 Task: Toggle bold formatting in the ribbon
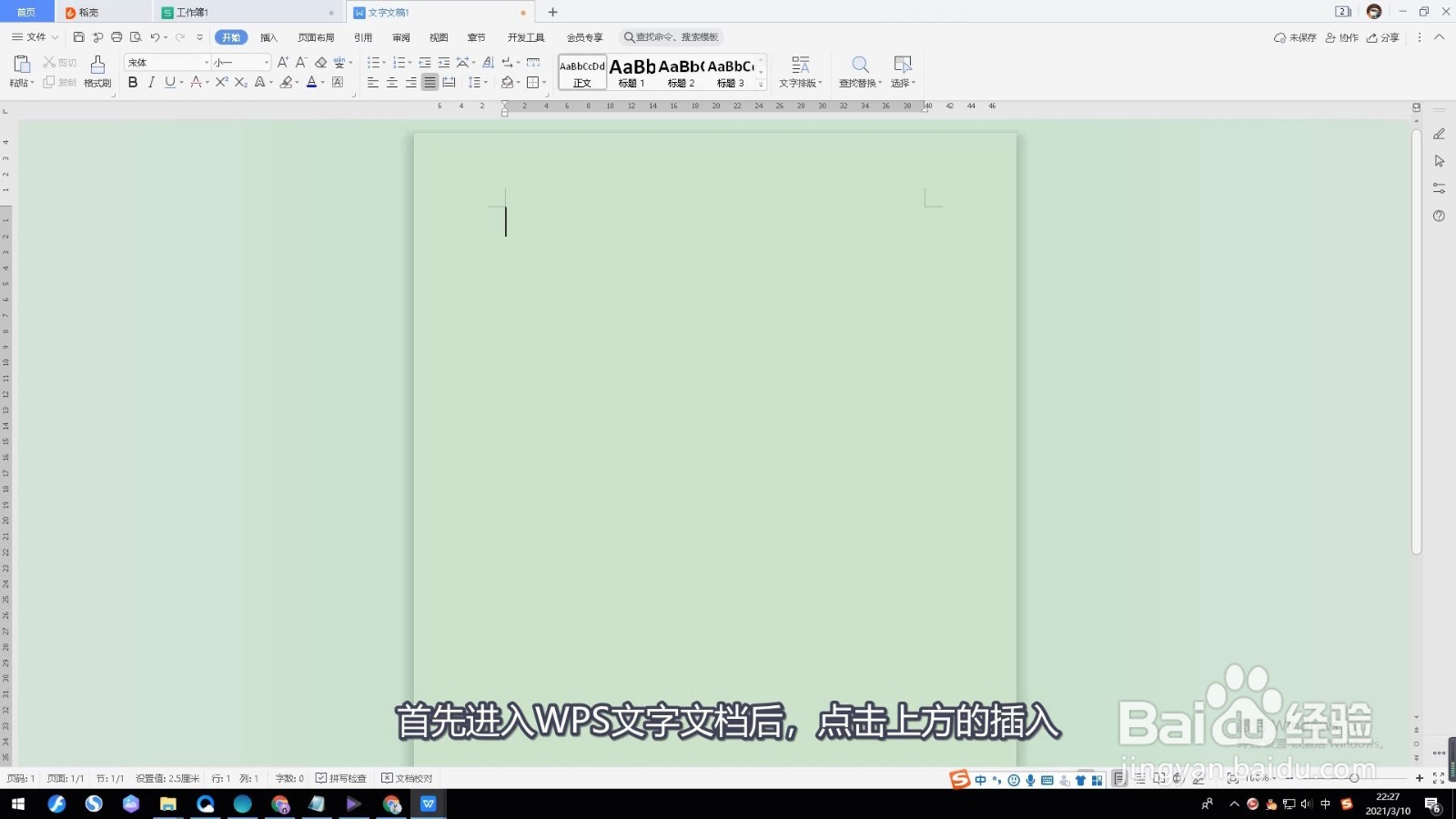click(133, 83)
